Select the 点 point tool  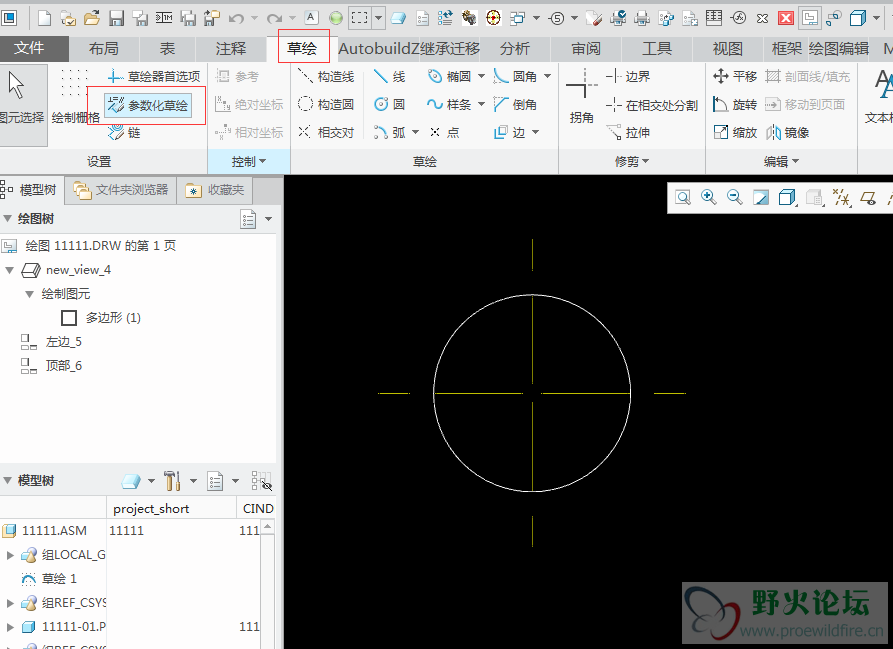tap(445, 132)
